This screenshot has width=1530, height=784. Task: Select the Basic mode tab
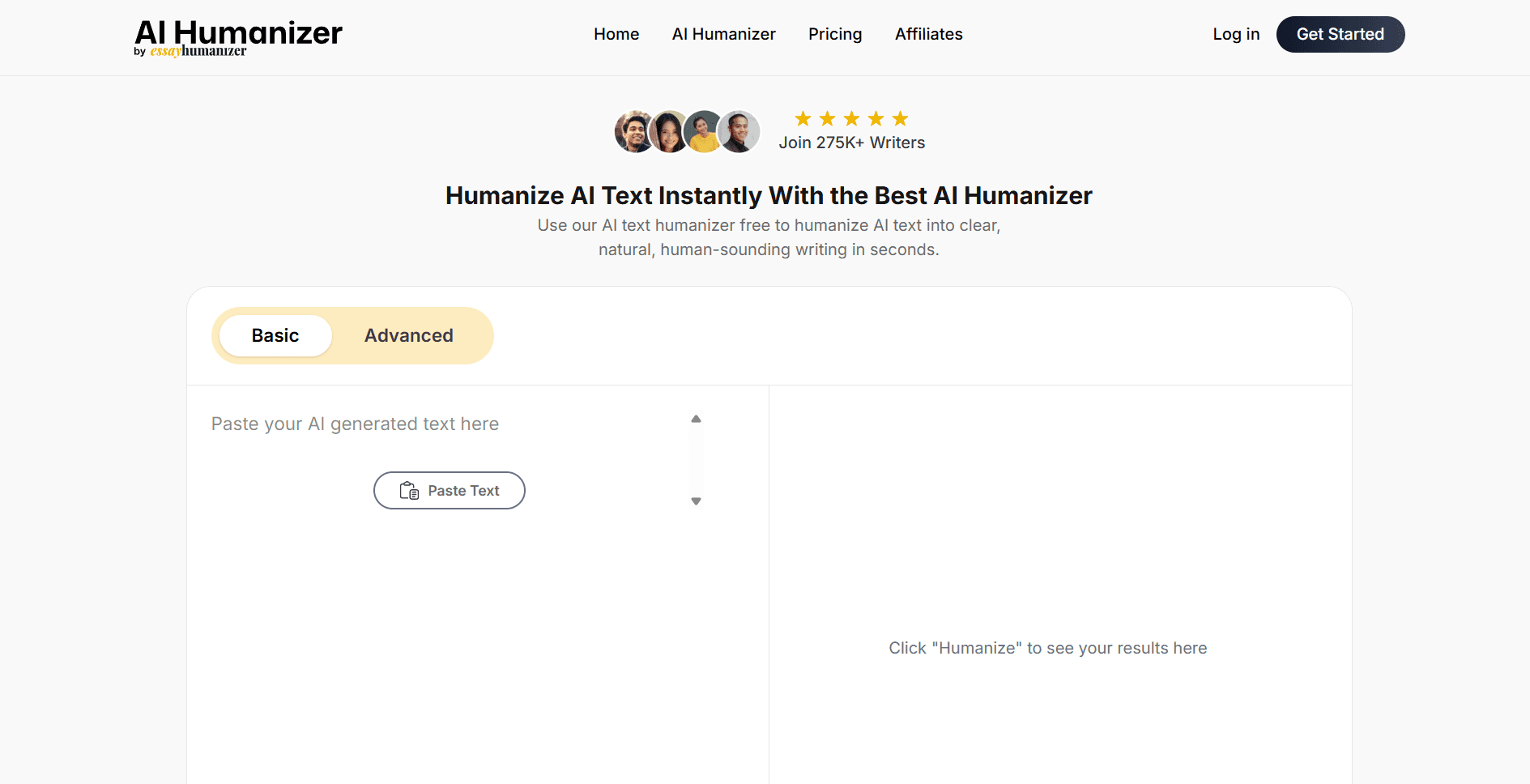point(275,335)
